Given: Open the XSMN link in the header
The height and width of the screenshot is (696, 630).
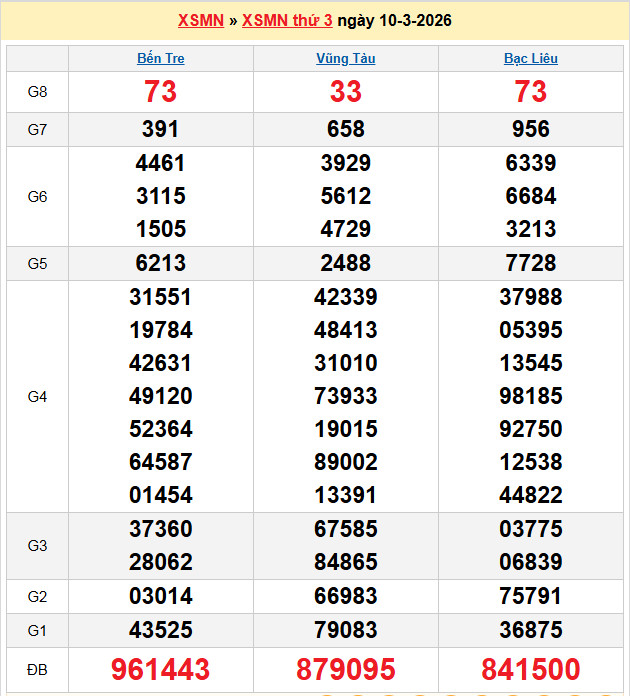Looking at the screenshot, I should pos(200,20).
